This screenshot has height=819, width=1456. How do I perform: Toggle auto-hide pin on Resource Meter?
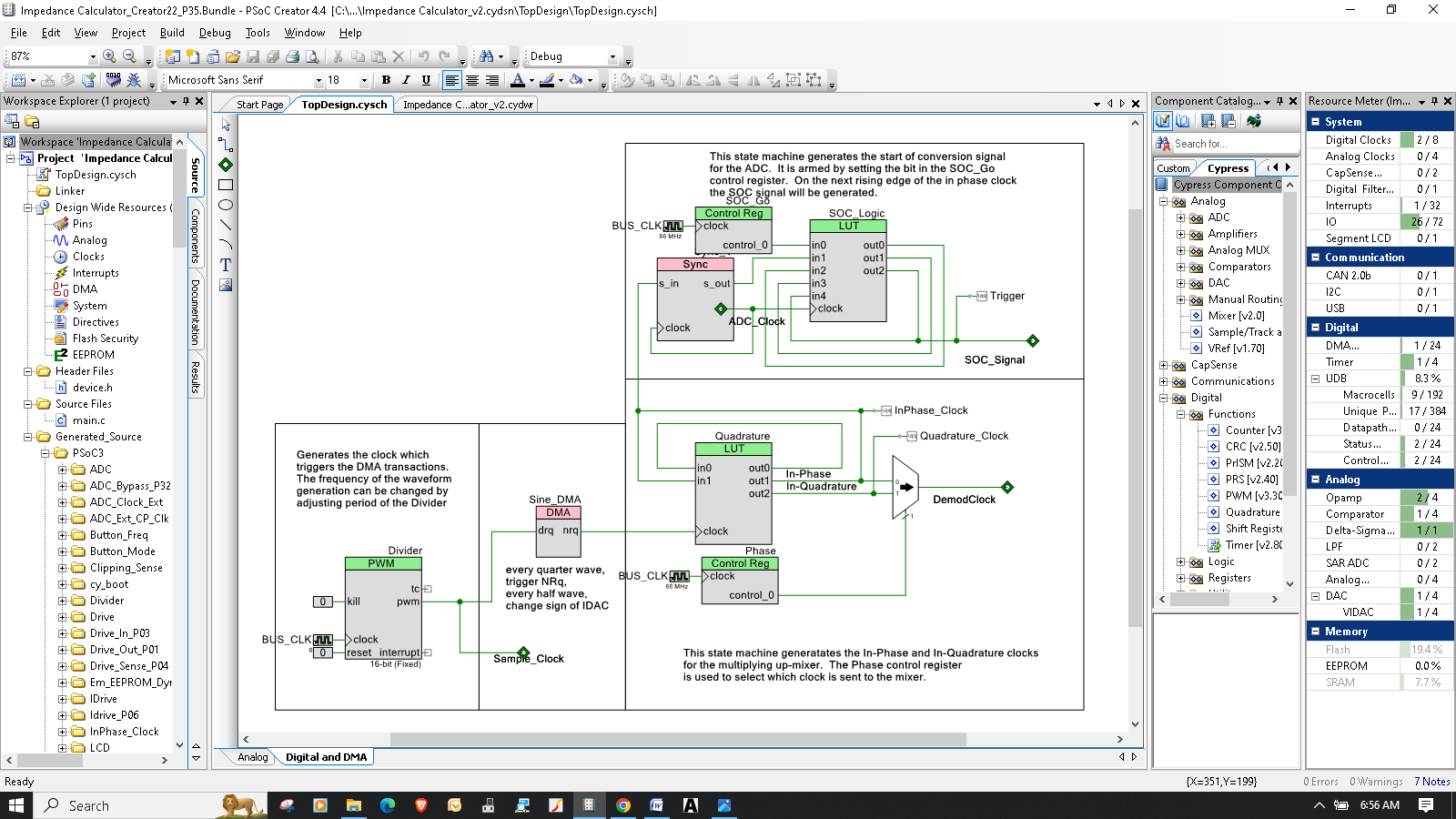[x=1434, y=101]
